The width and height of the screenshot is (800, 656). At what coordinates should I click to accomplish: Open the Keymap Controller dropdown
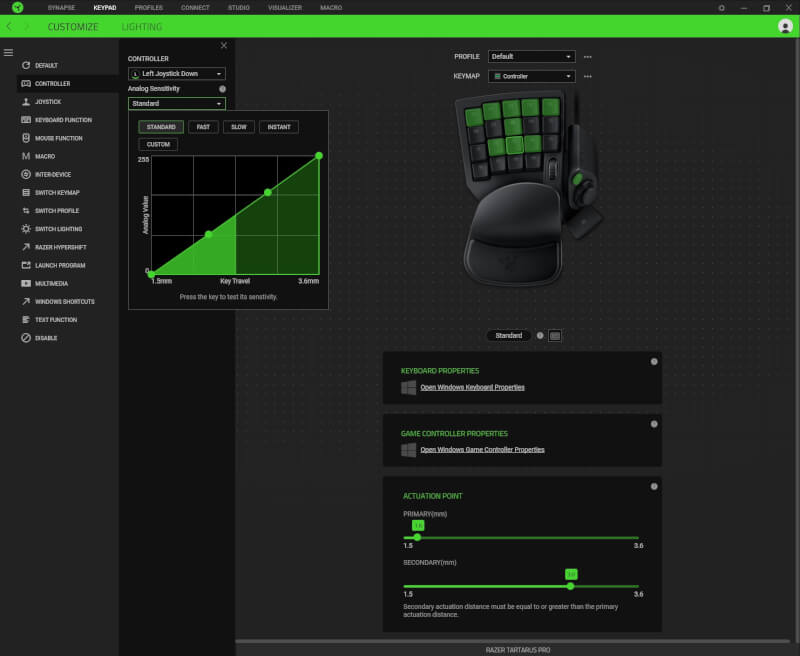point(532,77)
